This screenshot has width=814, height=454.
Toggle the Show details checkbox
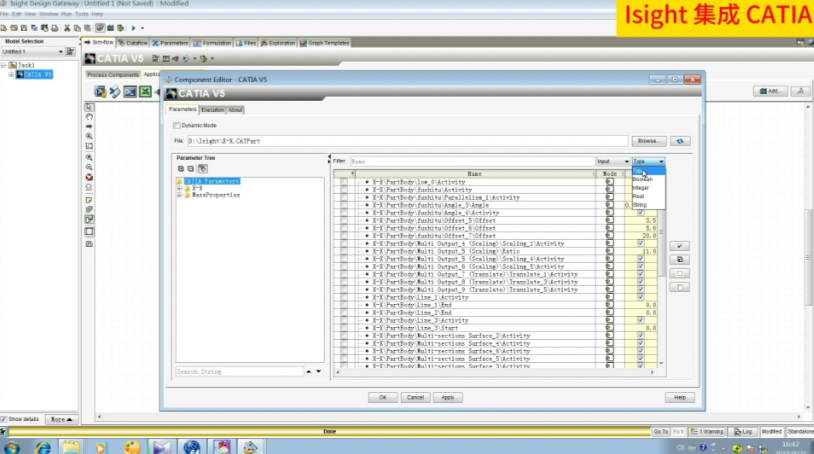tap(4, 419)
